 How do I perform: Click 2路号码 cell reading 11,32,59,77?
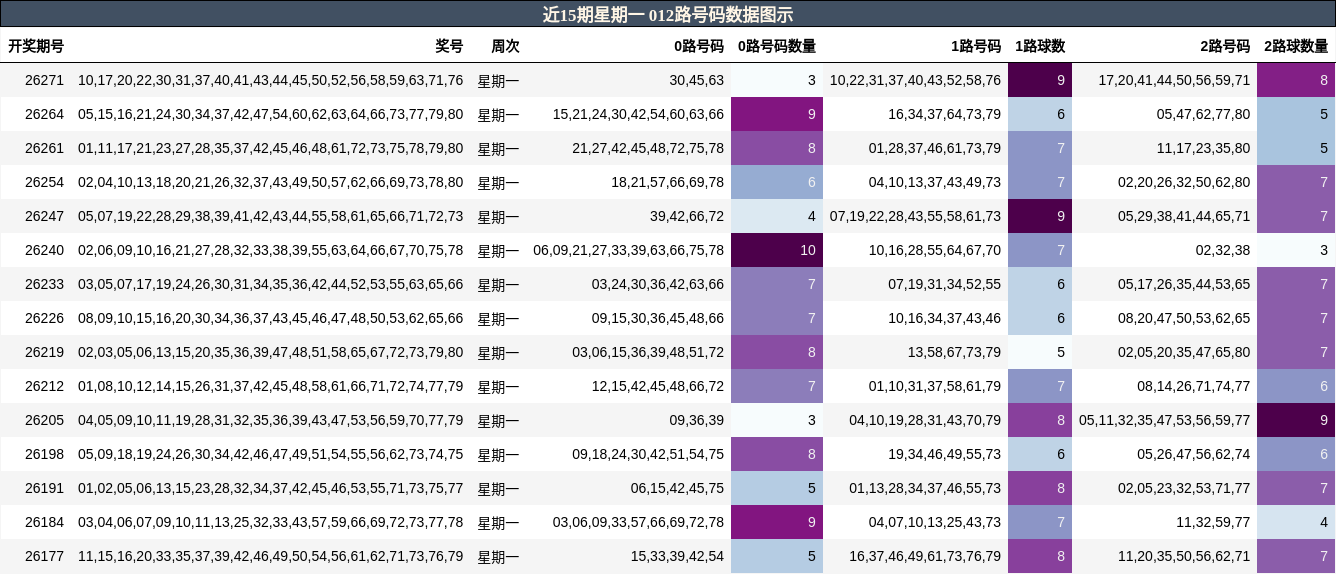coord(1213,522)
